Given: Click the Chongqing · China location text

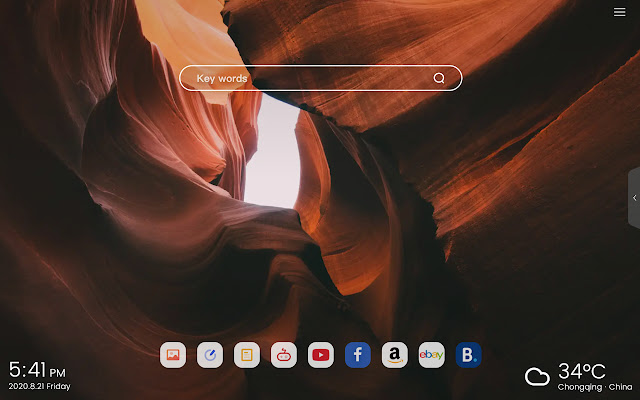Looking at the screenshot, I should coord(595,387).
